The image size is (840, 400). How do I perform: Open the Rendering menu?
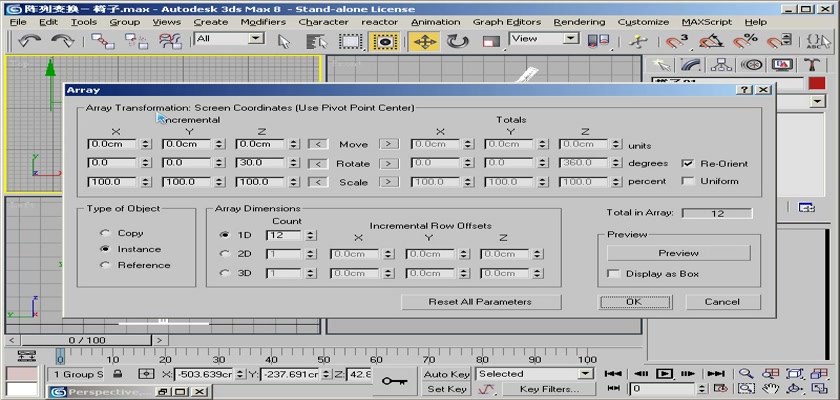[579, 22]
